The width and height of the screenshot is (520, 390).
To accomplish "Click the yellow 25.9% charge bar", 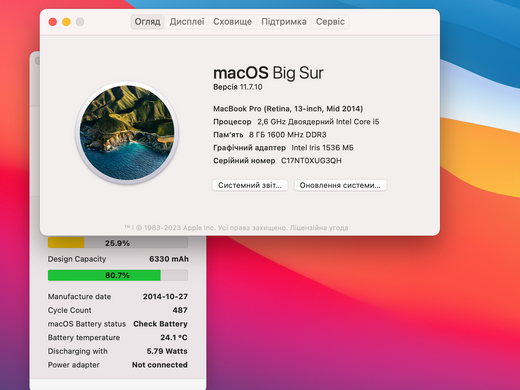I will 118,243.
